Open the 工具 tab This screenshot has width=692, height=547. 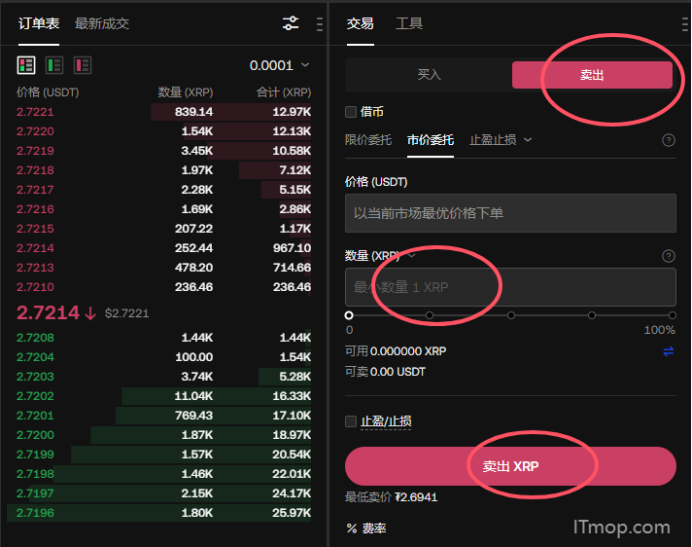[x=409, y=23]
